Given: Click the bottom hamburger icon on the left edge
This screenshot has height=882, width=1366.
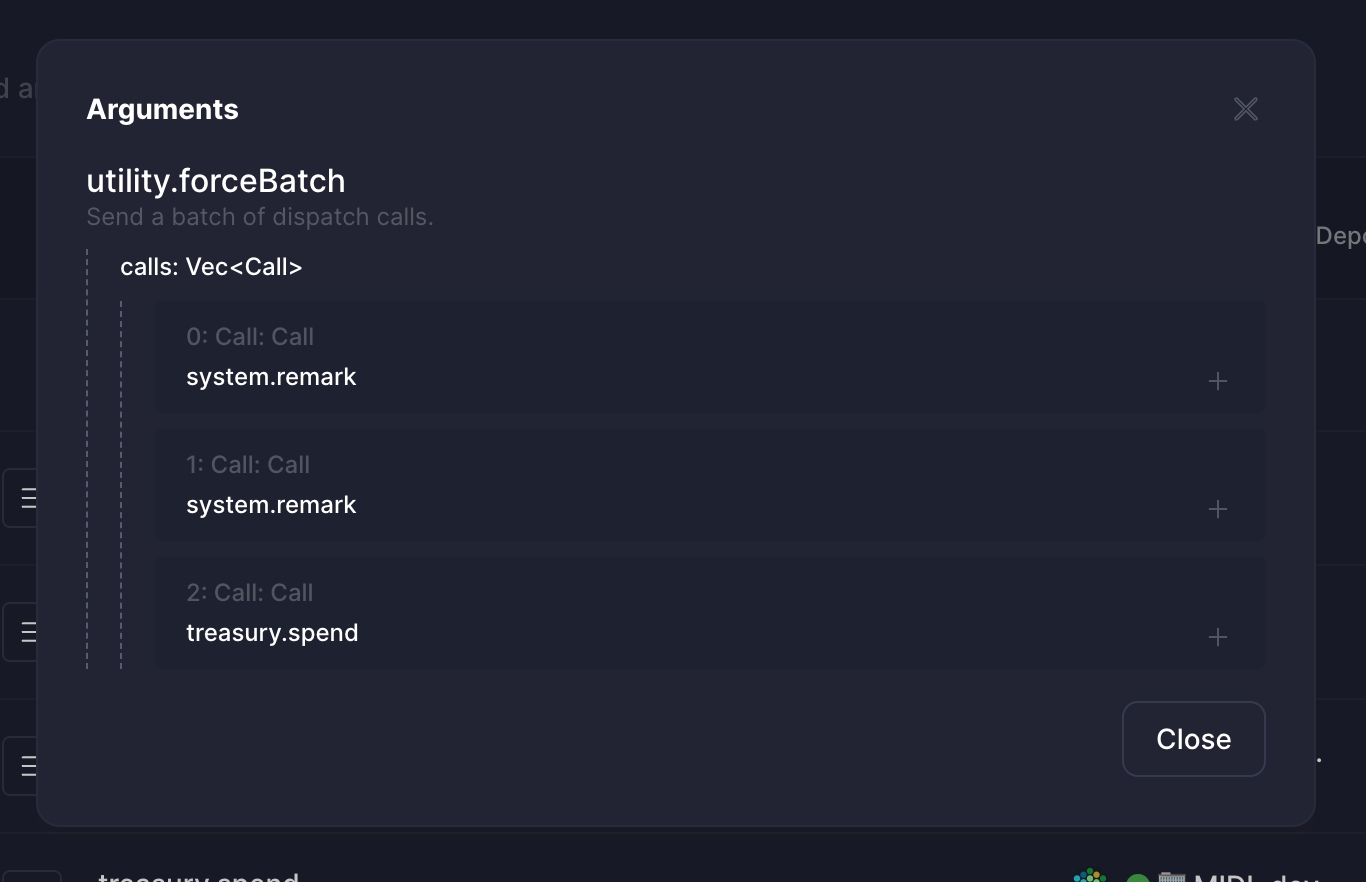Looking at the screenshot, I should coord(27,765).
